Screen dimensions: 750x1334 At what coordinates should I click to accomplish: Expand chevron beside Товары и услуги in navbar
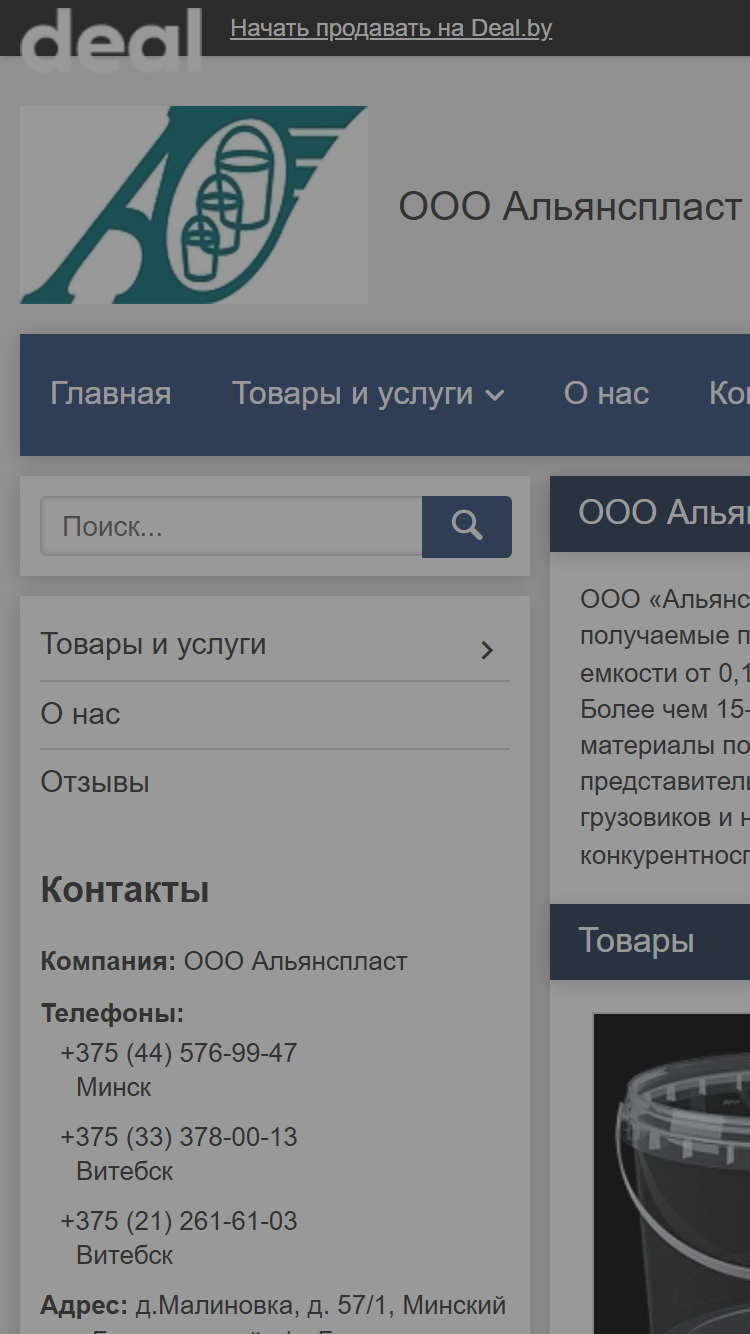(495, 396)
